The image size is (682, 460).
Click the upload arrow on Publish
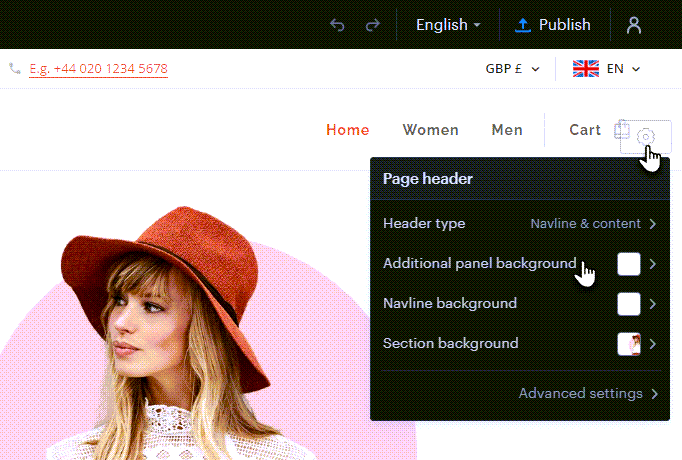pyautogui.click(x=522, y=25)
